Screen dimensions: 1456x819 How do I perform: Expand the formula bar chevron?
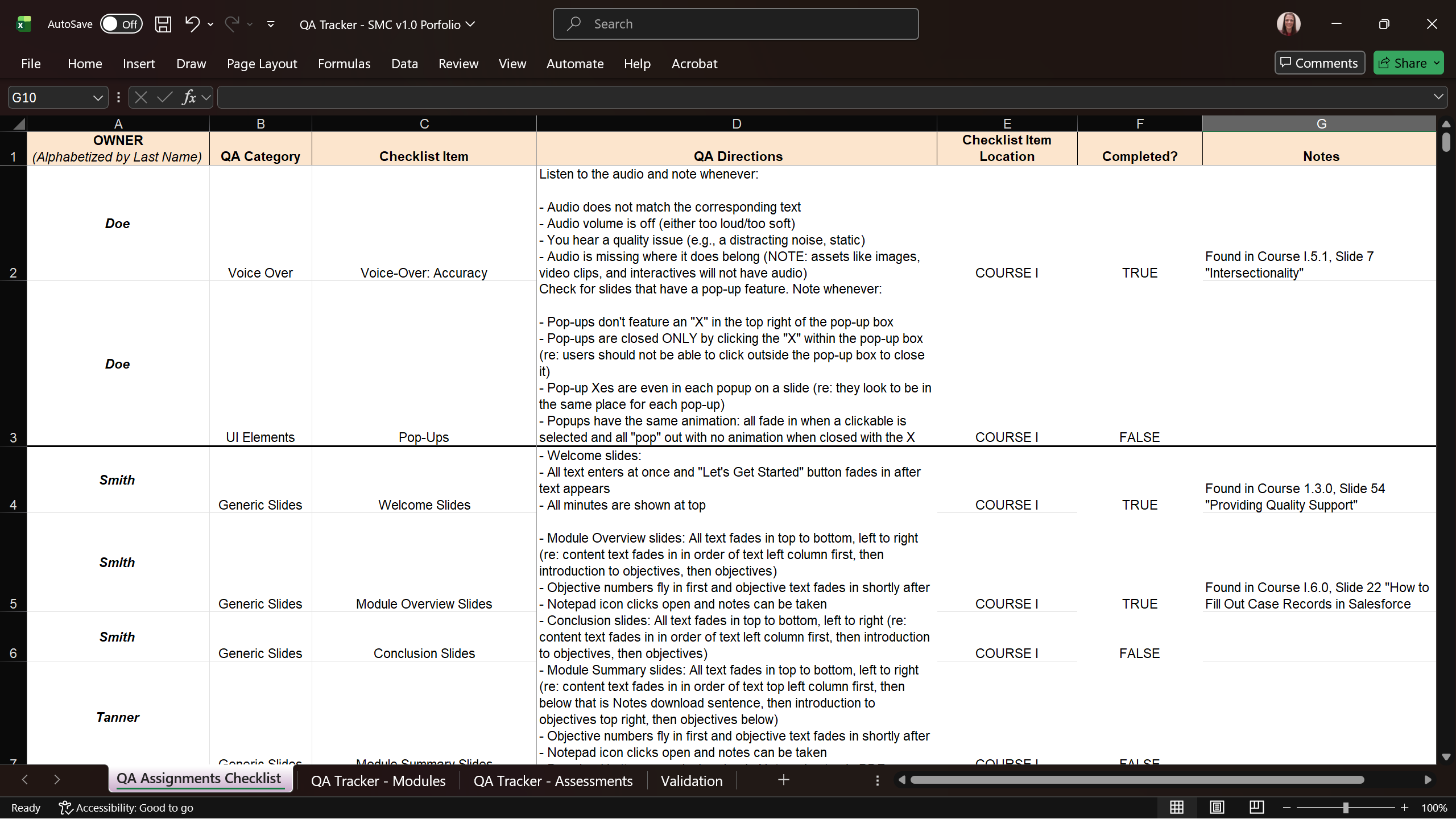coord(1438,97)
